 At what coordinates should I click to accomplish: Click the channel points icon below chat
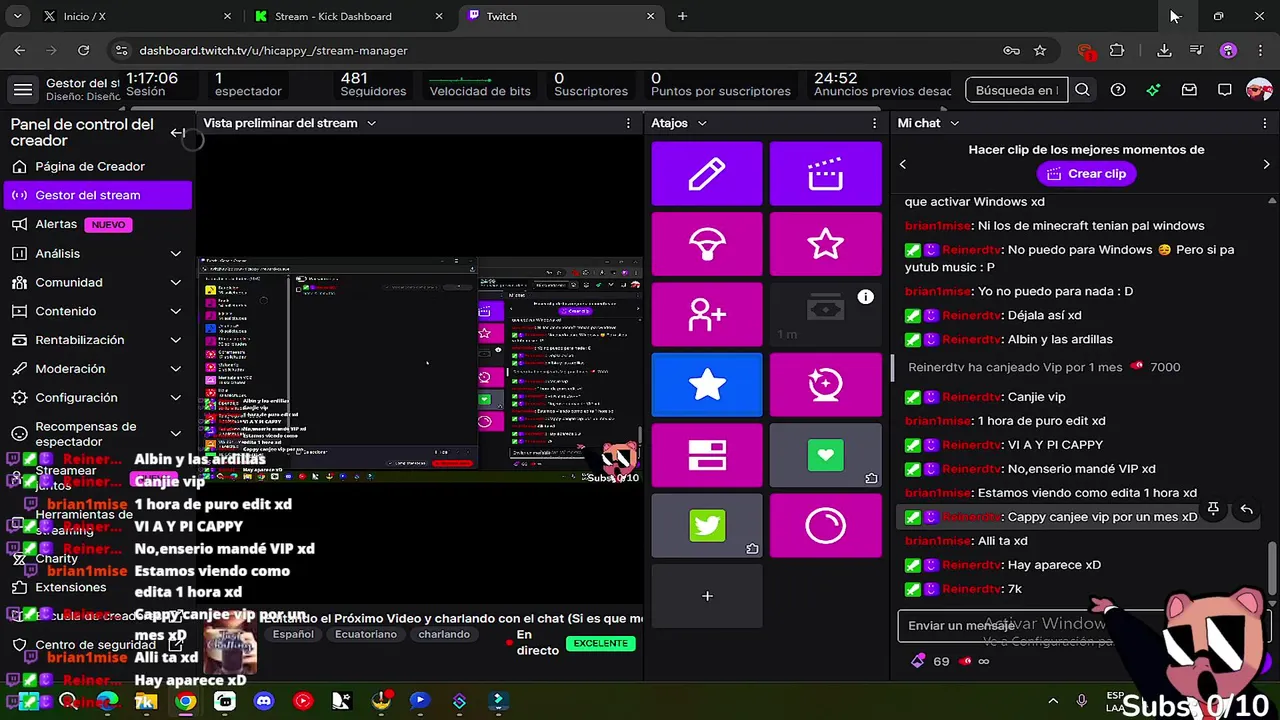[965, 661]
